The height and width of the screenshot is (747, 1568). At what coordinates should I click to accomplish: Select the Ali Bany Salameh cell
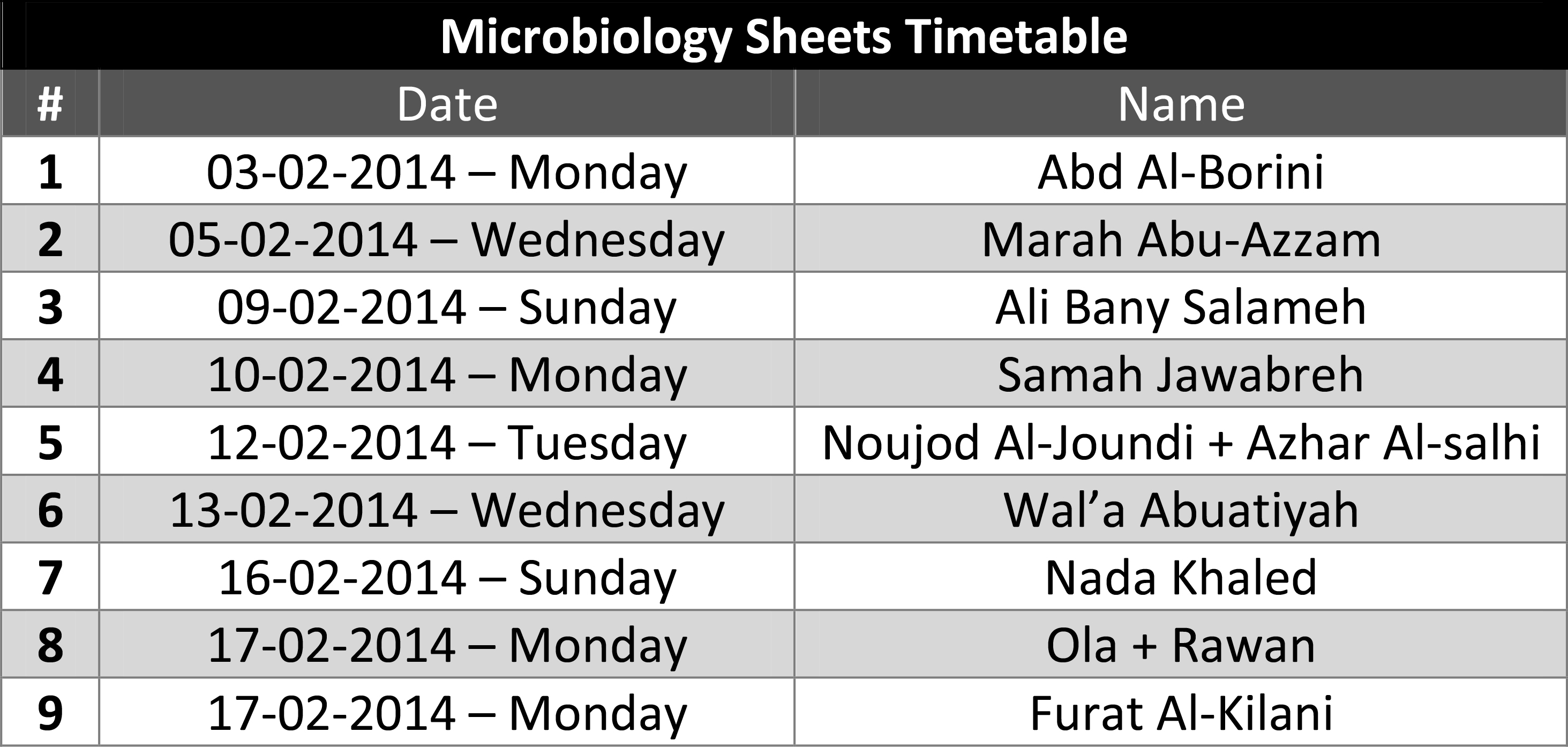(1181, 306)
